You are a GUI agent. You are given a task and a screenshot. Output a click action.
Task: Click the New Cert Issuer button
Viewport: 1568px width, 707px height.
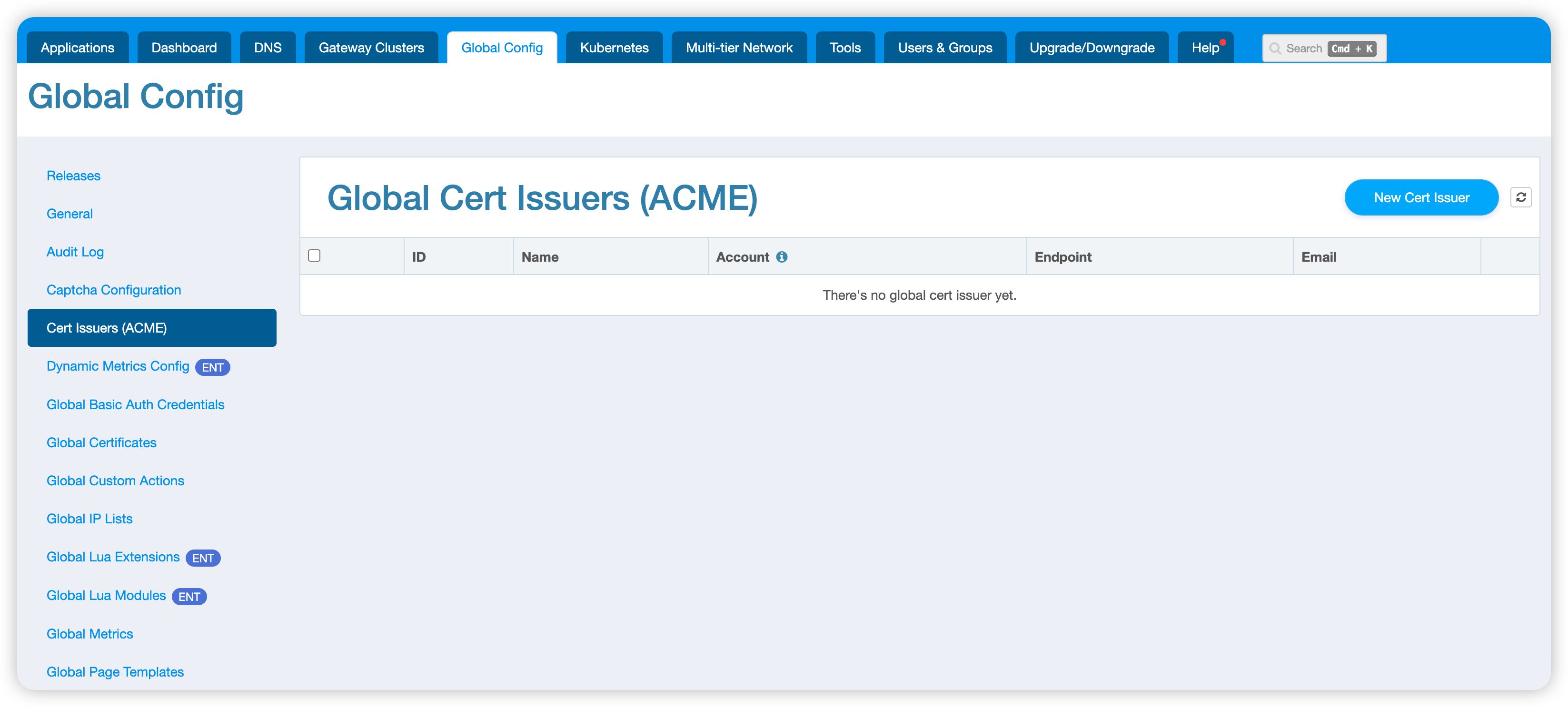point(1421,197)
